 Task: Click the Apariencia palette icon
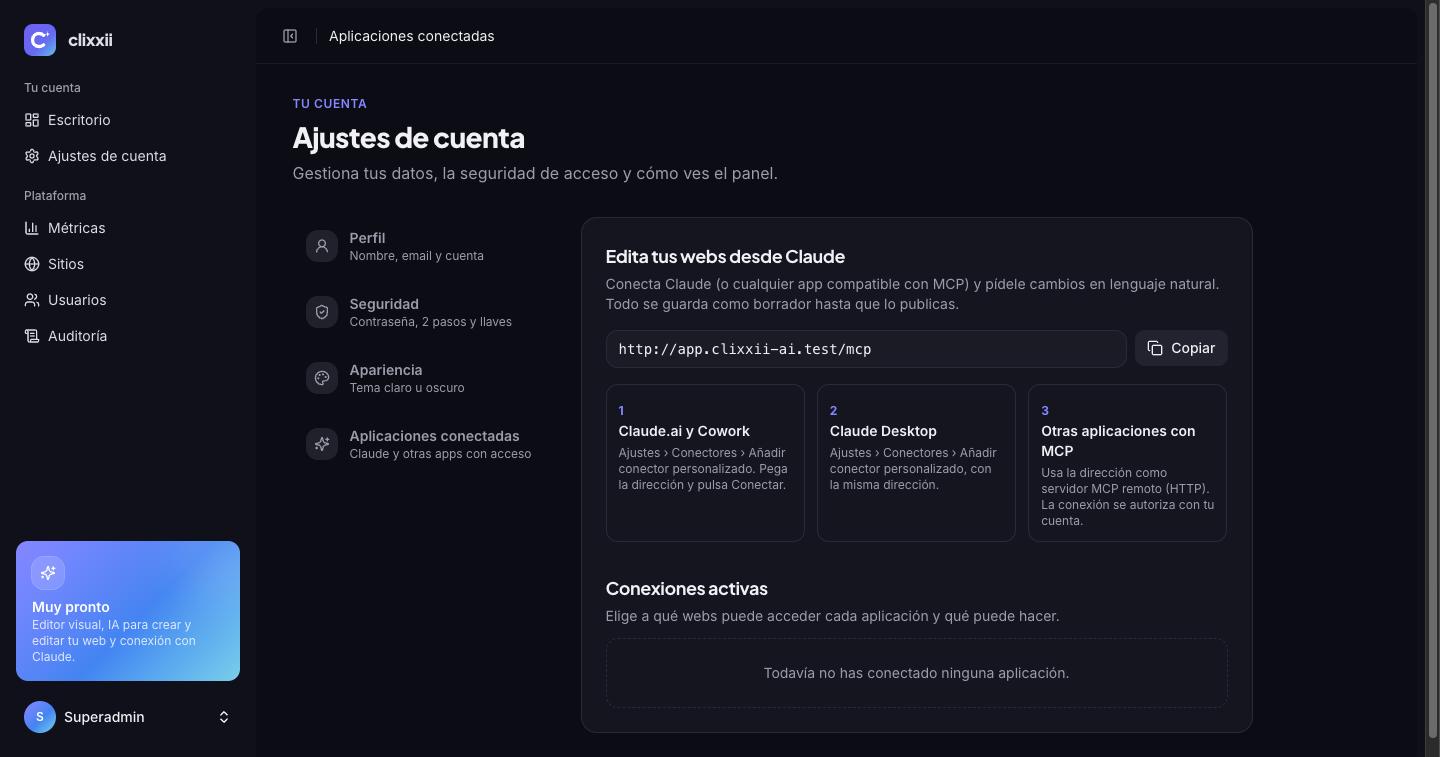click(x=322, y=378)
